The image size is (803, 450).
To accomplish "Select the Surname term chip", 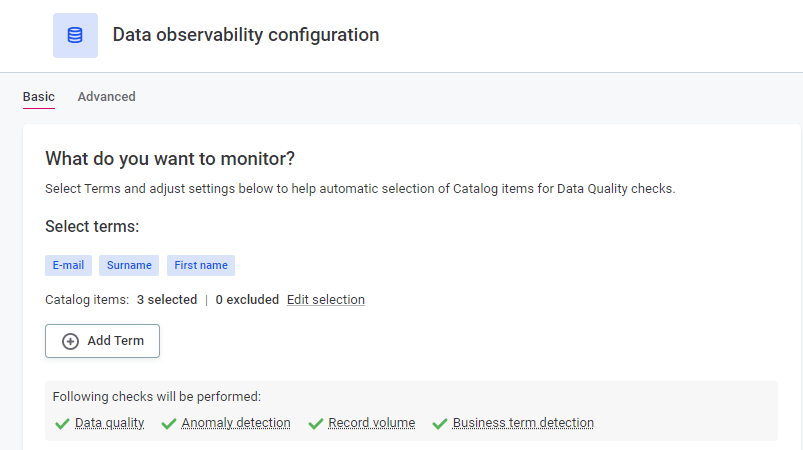I will 129,265.
